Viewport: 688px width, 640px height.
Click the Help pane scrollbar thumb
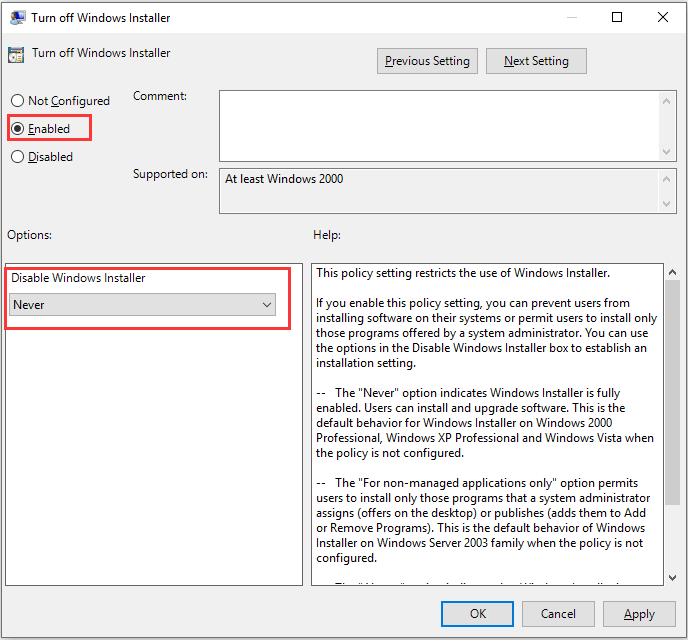[672, 393]
